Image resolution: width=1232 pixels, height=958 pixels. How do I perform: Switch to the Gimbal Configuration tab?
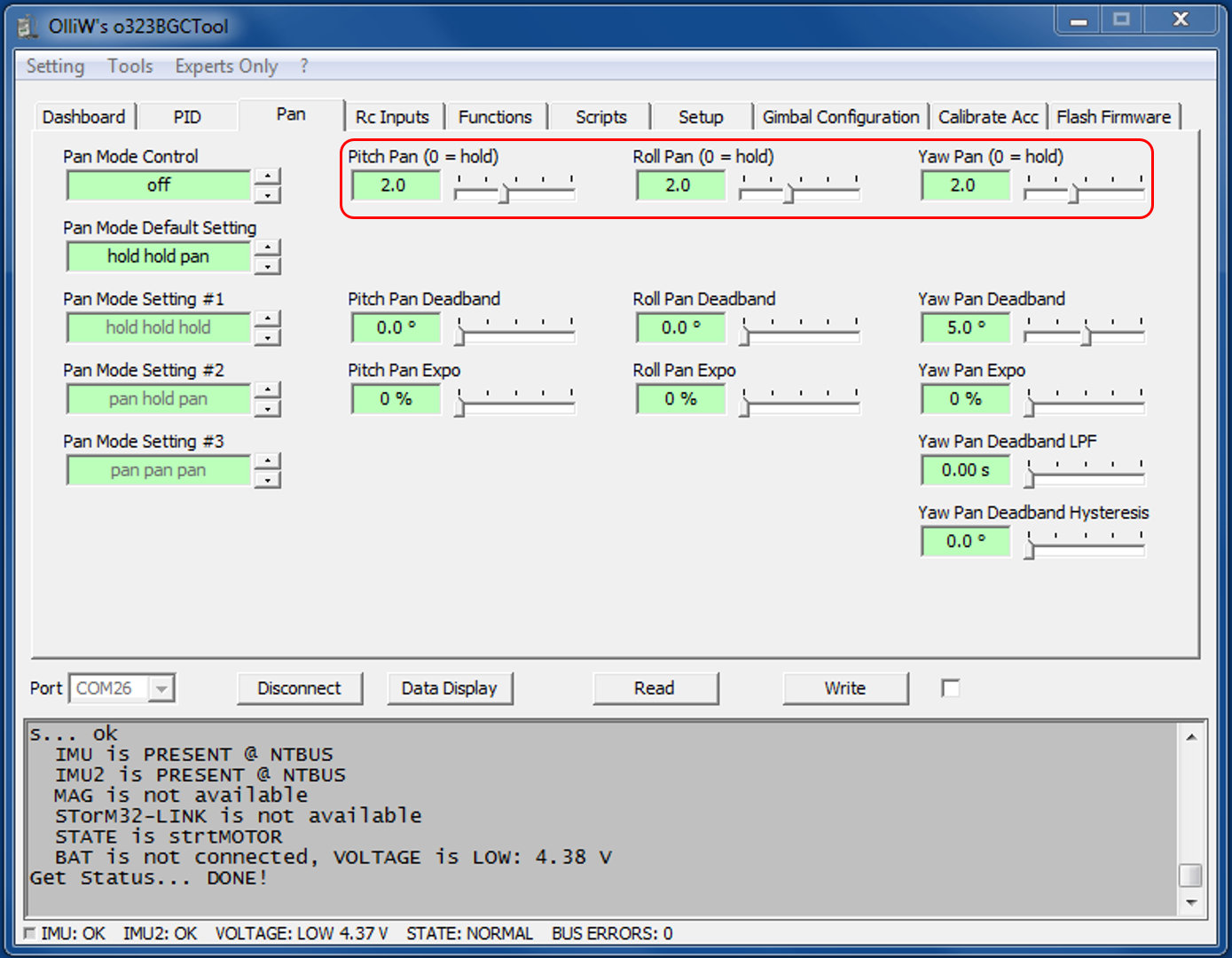point(840,117)
